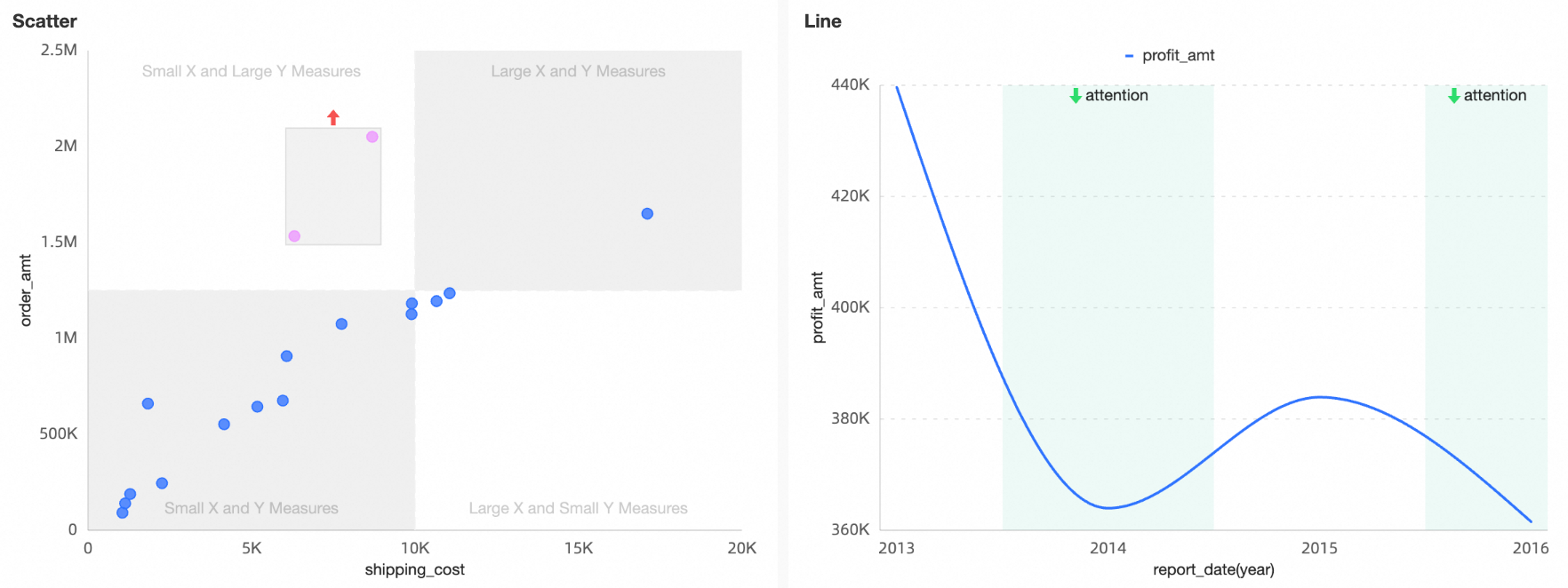The image size is (1568, 588).
Task: Click the line's peak at 2015
Action: coord(1320,397)
